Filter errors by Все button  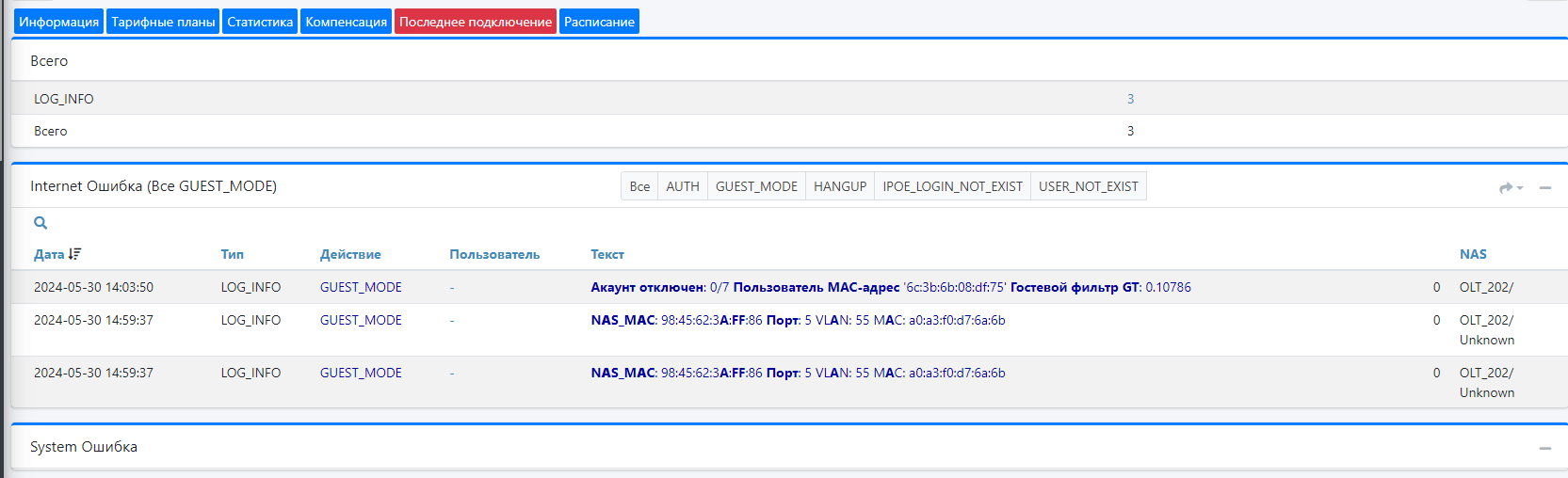click(x=639, y=186)
